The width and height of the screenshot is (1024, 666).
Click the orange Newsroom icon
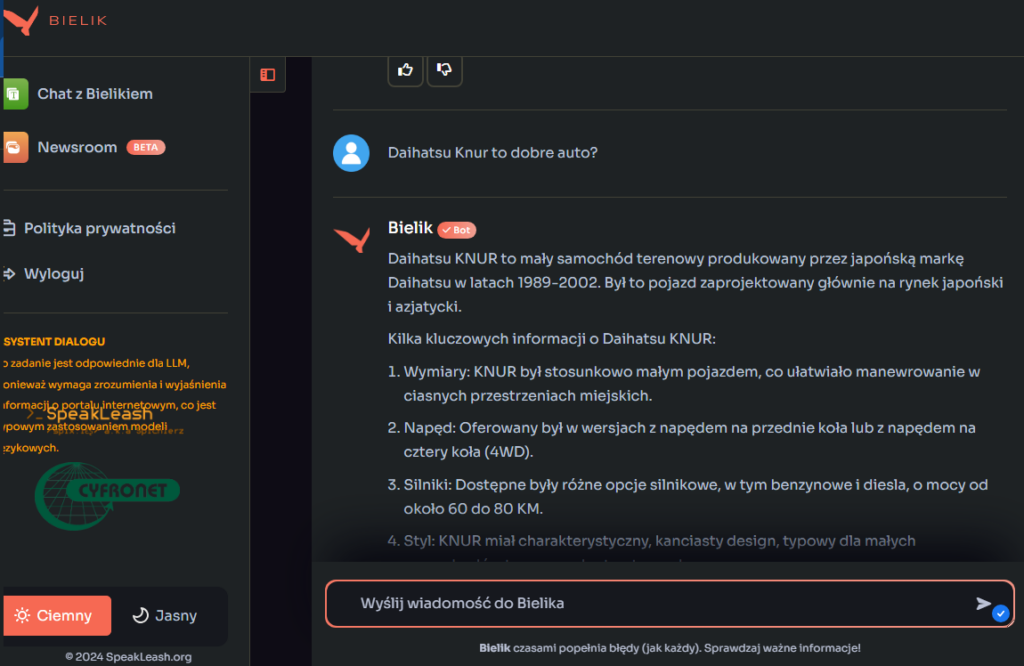15,147
